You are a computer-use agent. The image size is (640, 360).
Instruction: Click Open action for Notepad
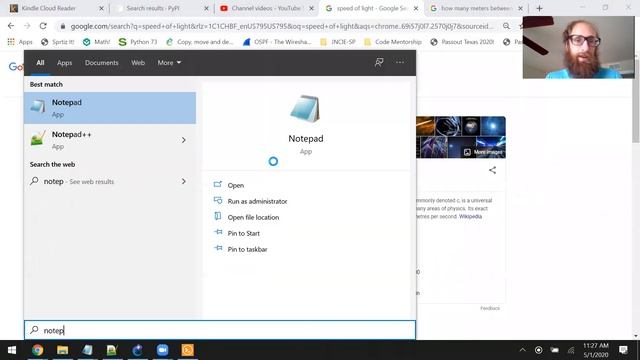tap(236, 185)
